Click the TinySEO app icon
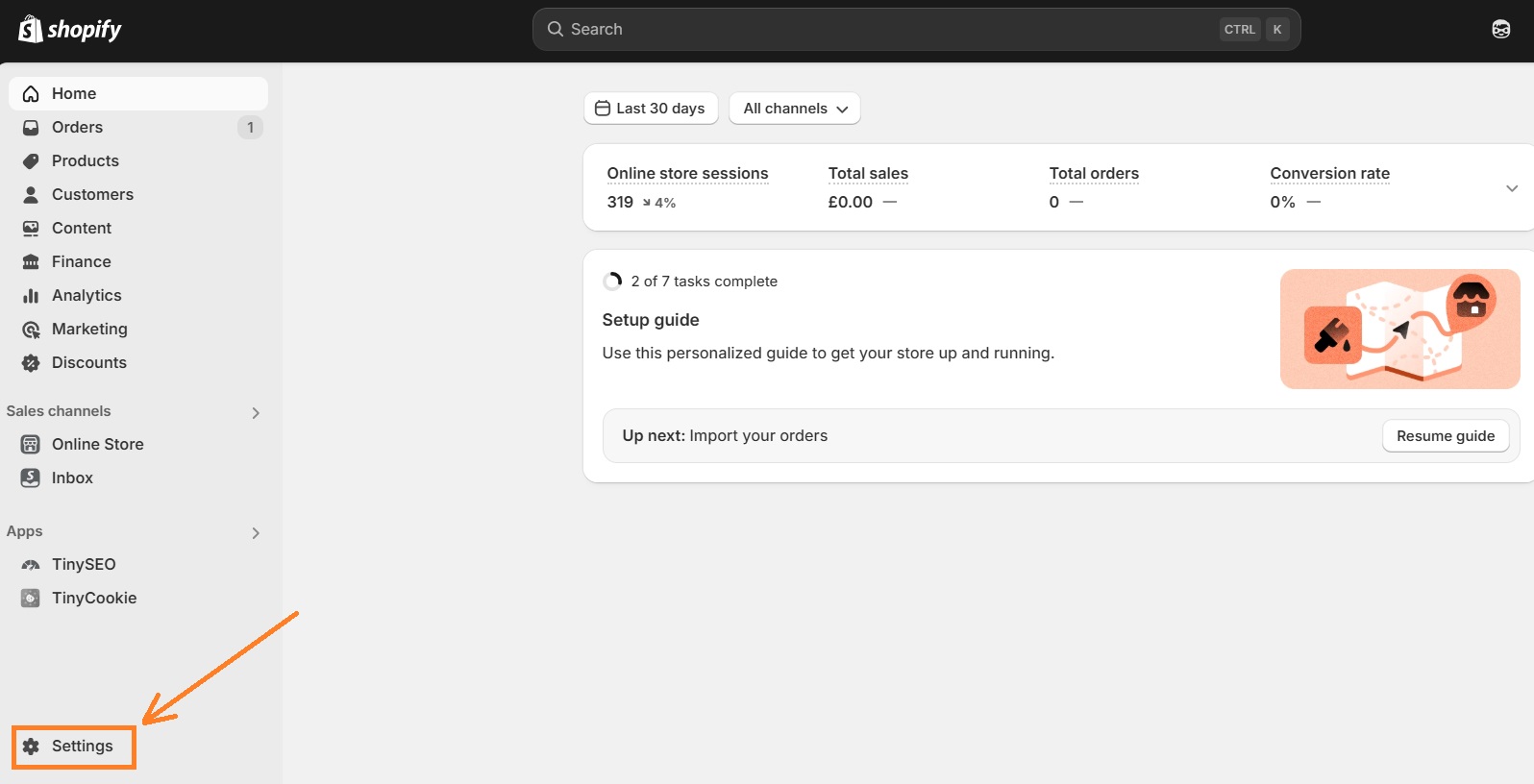The width and height of the screenshot is (1534, 784). [x=31, y=564]
